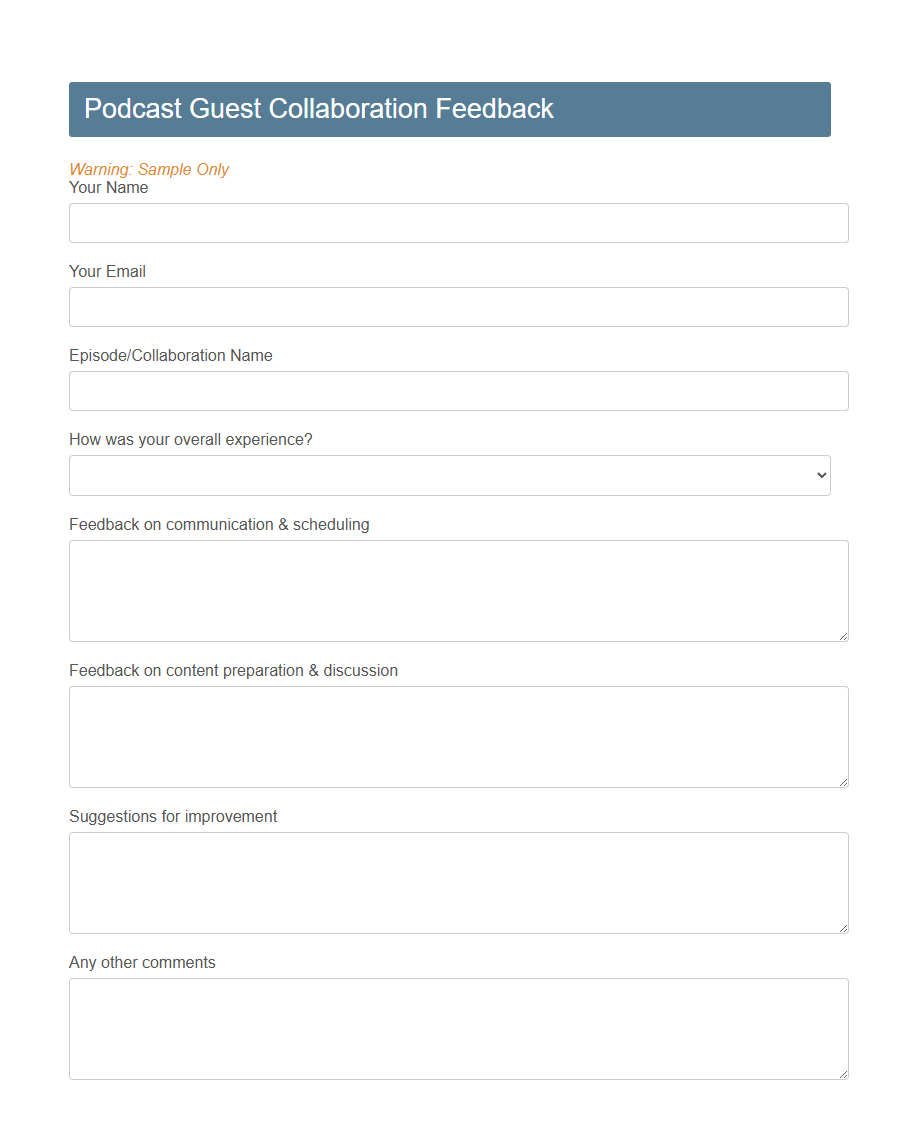Click the Your Email label
Screen dimensions: 900x1144
pos(107,271)
